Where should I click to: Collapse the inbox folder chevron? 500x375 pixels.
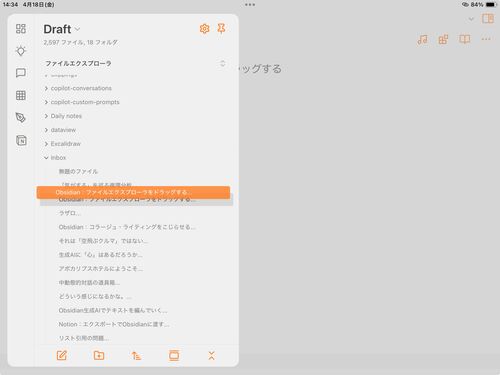[x=46, y=158]
